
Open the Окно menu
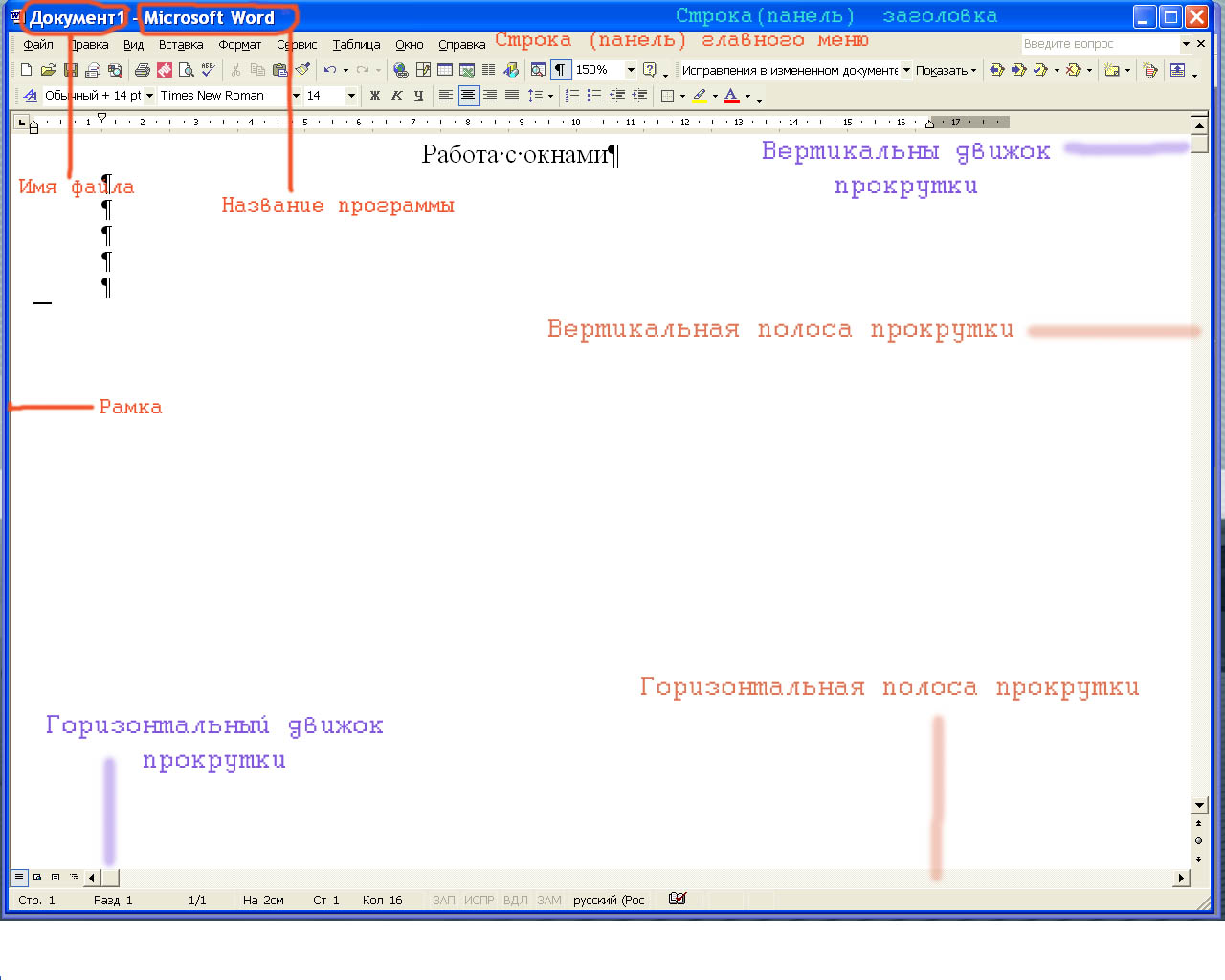tap(409, 44)
